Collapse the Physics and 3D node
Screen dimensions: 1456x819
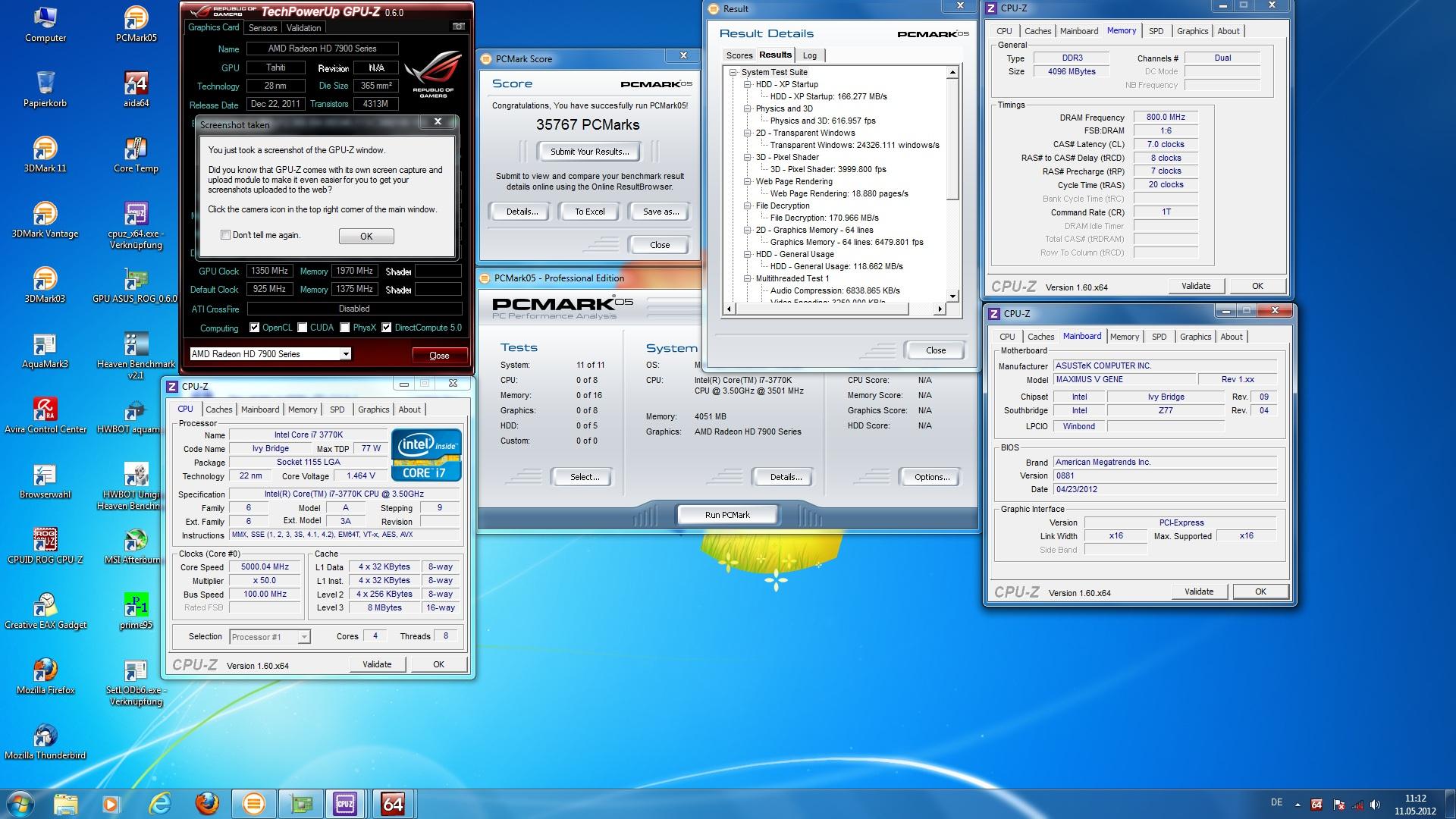pos(748,109)
